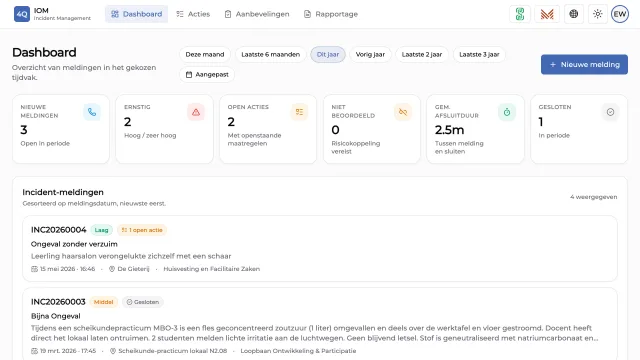Click phone icon in Nieuwe meldingen card
This screenshot has width=640, height=360.
pyautogui.click(x=92, y=112)
